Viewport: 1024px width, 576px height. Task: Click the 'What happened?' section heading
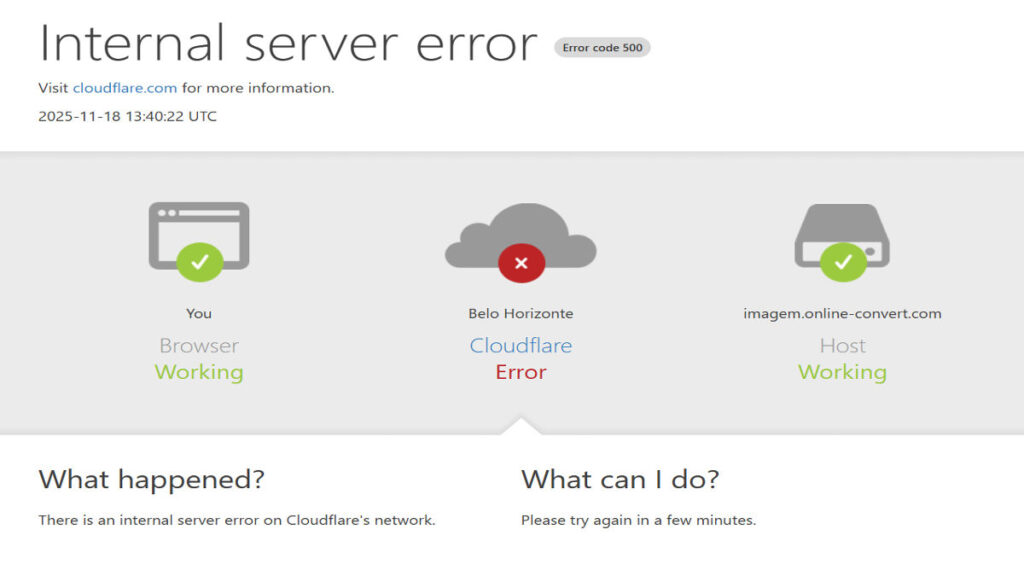click(150, 479)
